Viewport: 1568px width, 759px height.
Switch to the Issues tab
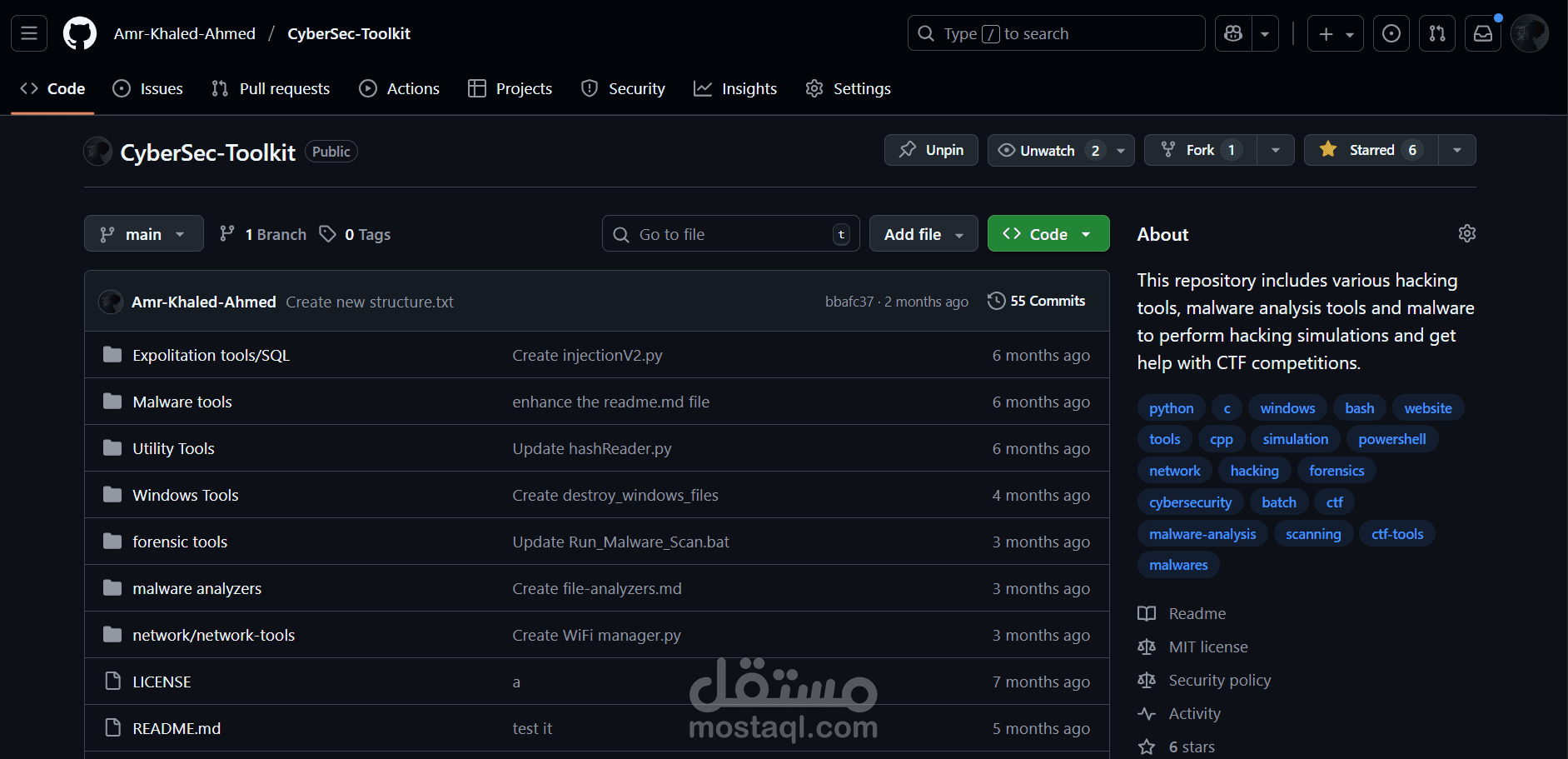click(147, 88)
